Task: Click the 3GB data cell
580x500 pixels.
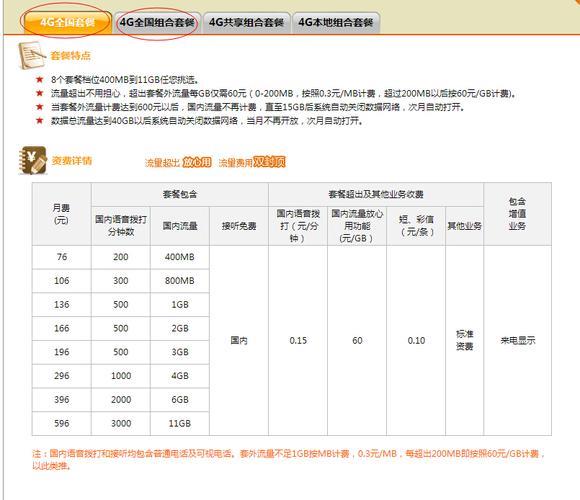Action: [x=180, y=352]
